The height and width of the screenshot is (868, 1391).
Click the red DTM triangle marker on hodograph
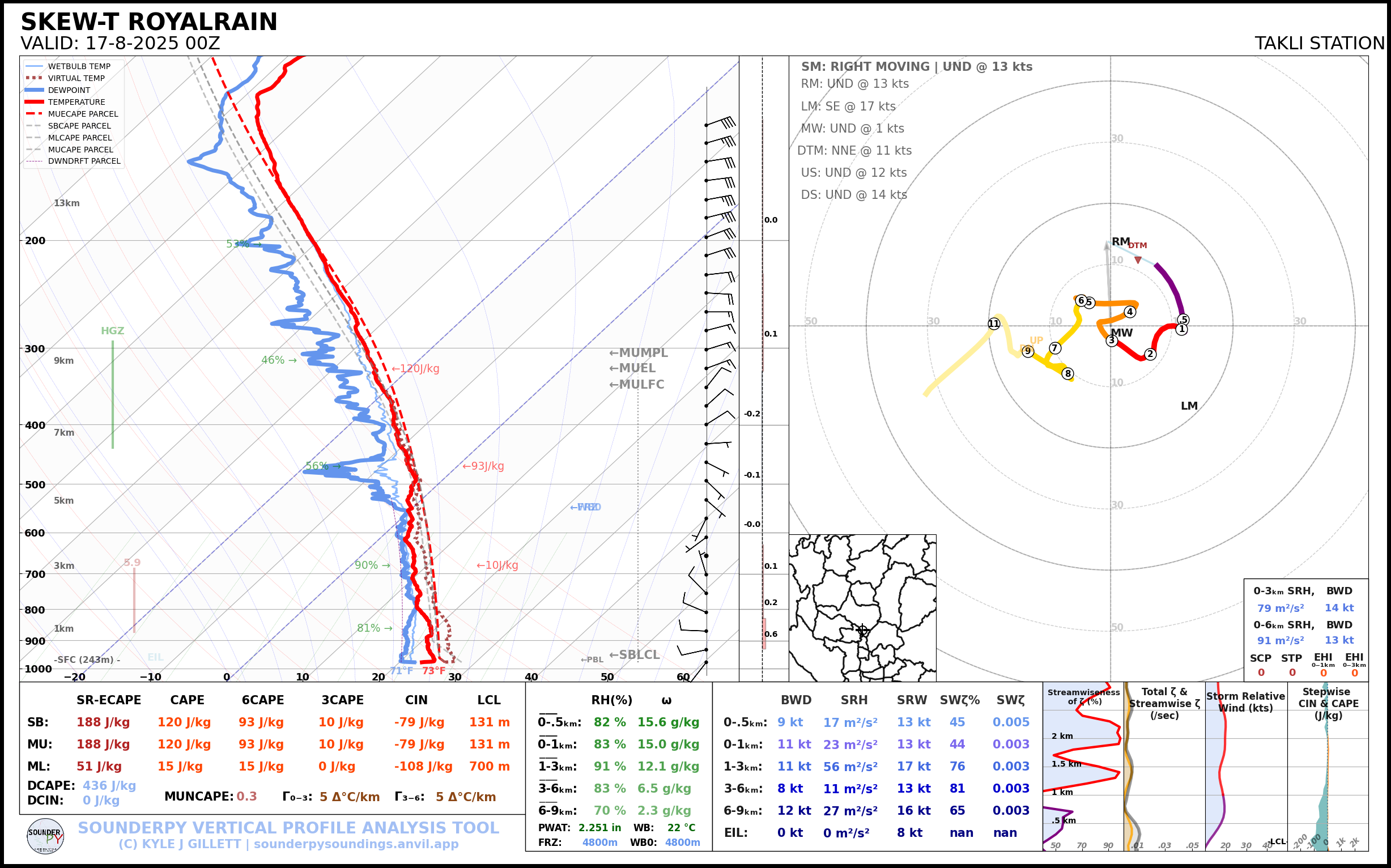pyautogui.click(x=1138, y=260)
